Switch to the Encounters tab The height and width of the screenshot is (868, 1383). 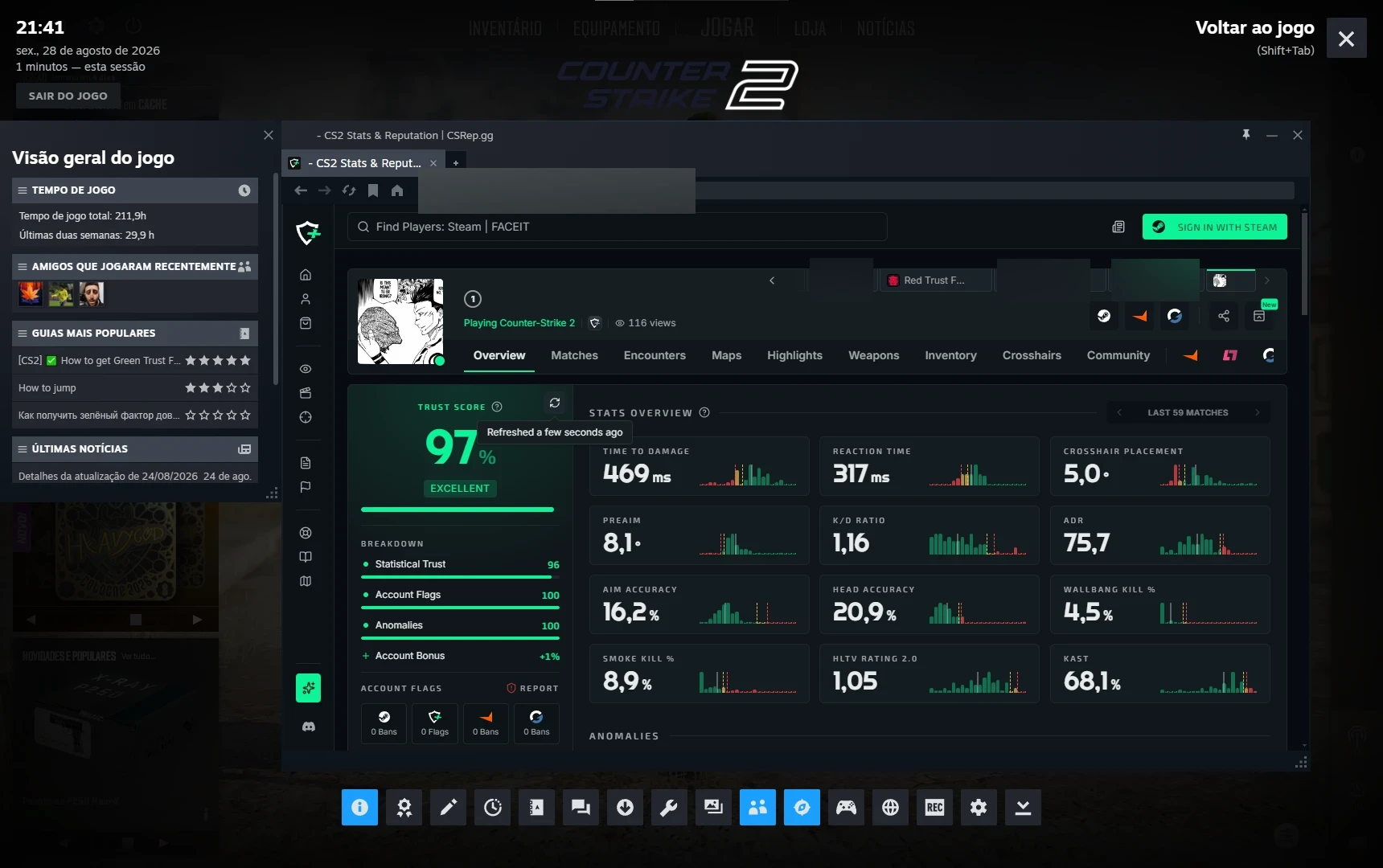point(655,355)
